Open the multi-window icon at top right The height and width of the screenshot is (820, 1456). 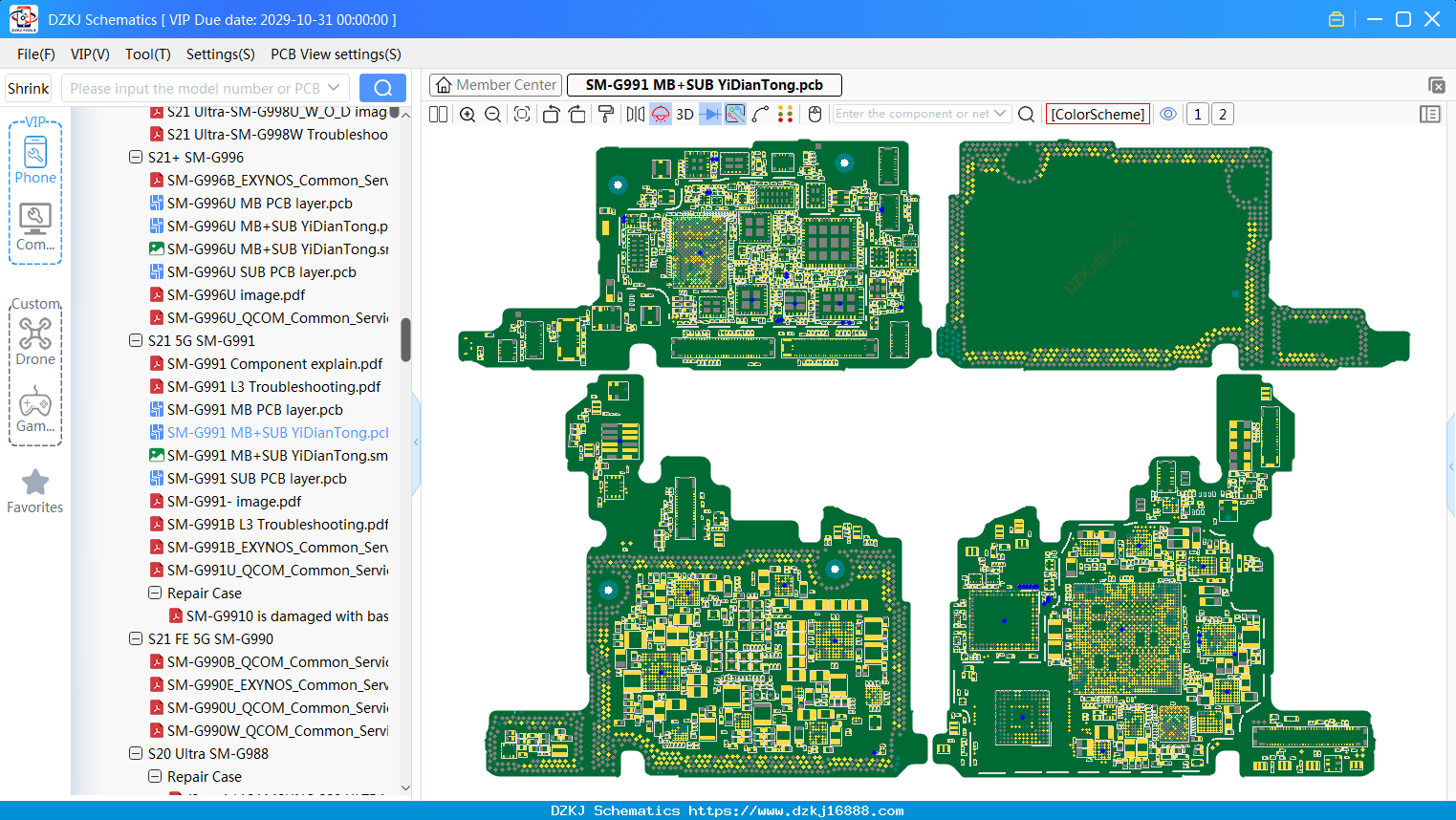(1436, 85)
